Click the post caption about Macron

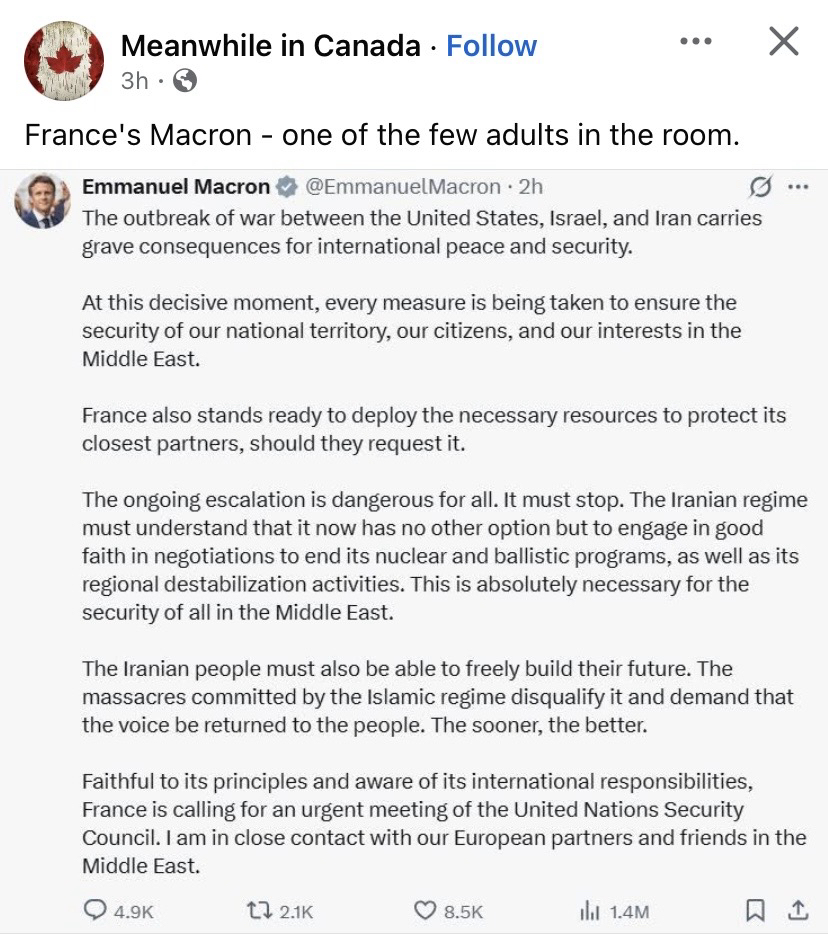[x=382, y=135]
